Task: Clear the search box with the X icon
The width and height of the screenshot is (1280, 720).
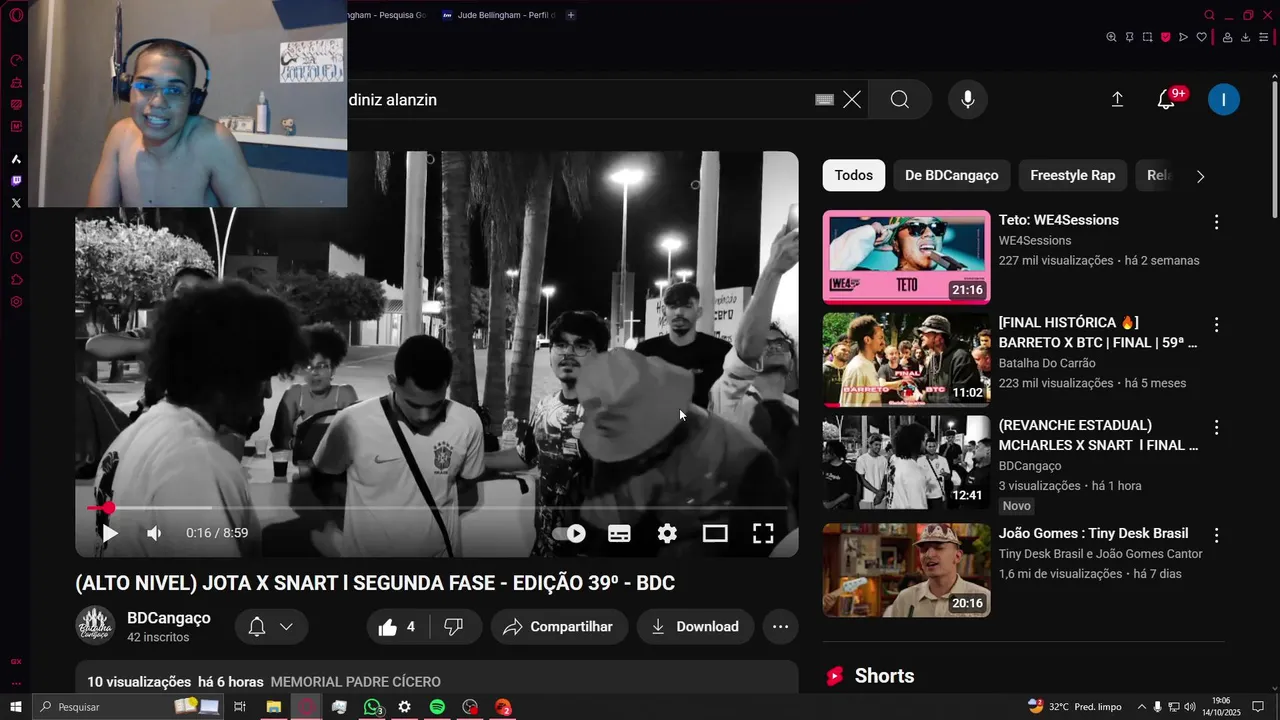Action: pyautogui.click(x=851, y=99)
